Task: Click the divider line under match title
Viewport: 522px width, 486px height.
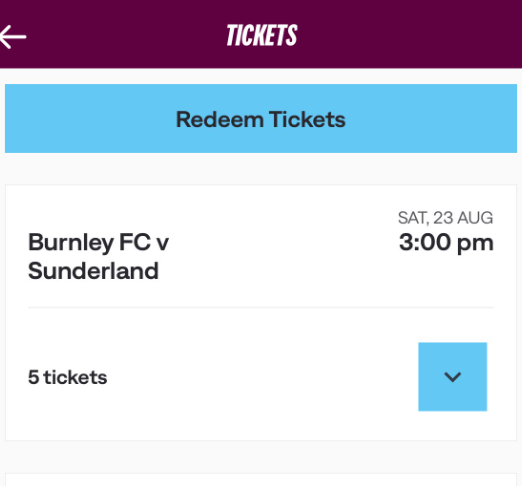Action: point(261,307)
